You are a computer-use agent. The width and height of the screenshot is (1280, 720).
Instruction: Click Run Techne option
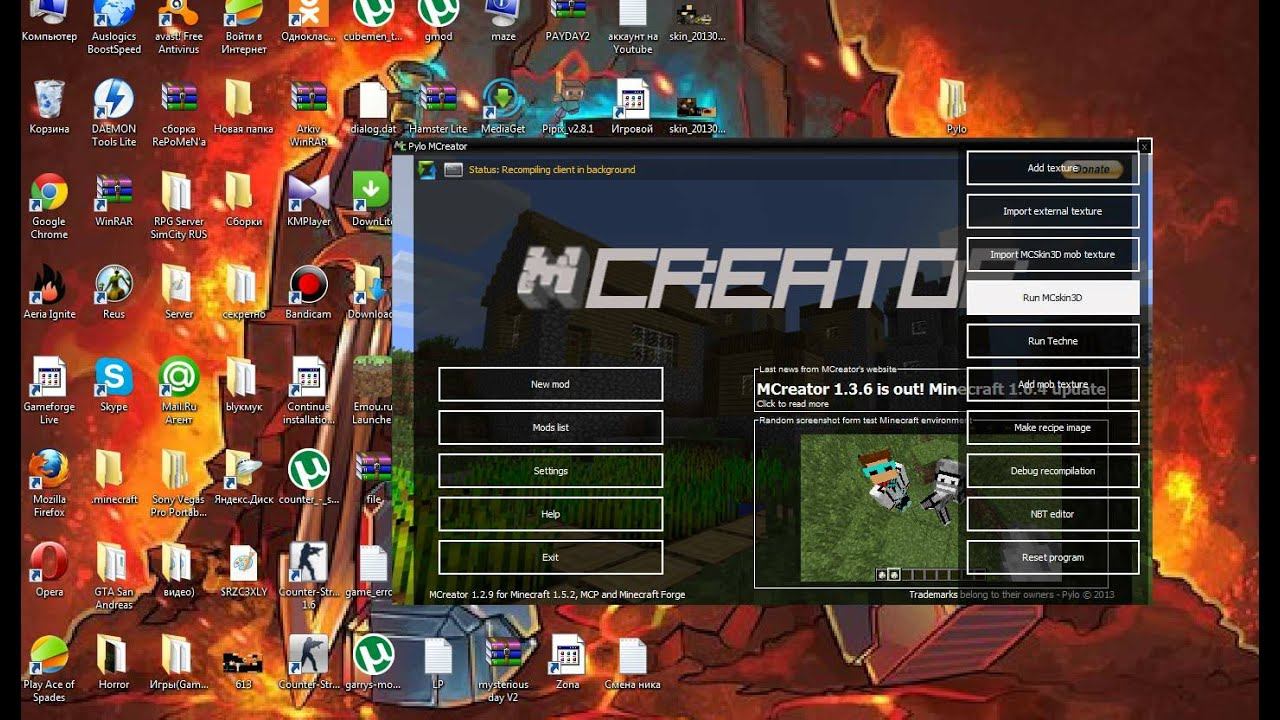[1053, 341]
